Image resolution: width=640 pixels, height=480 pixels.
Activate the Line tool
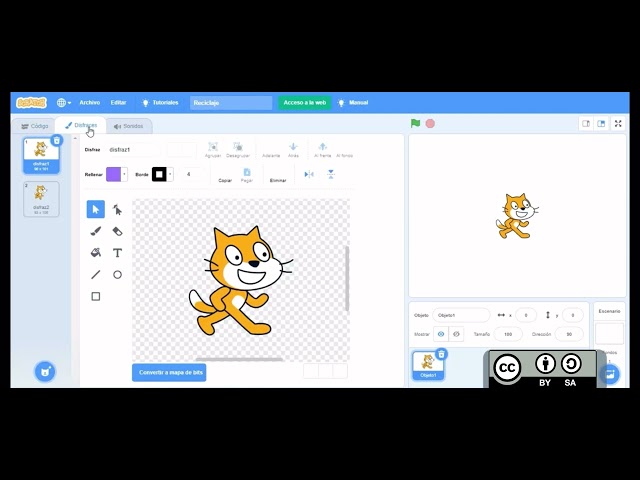tap(96, 274)
